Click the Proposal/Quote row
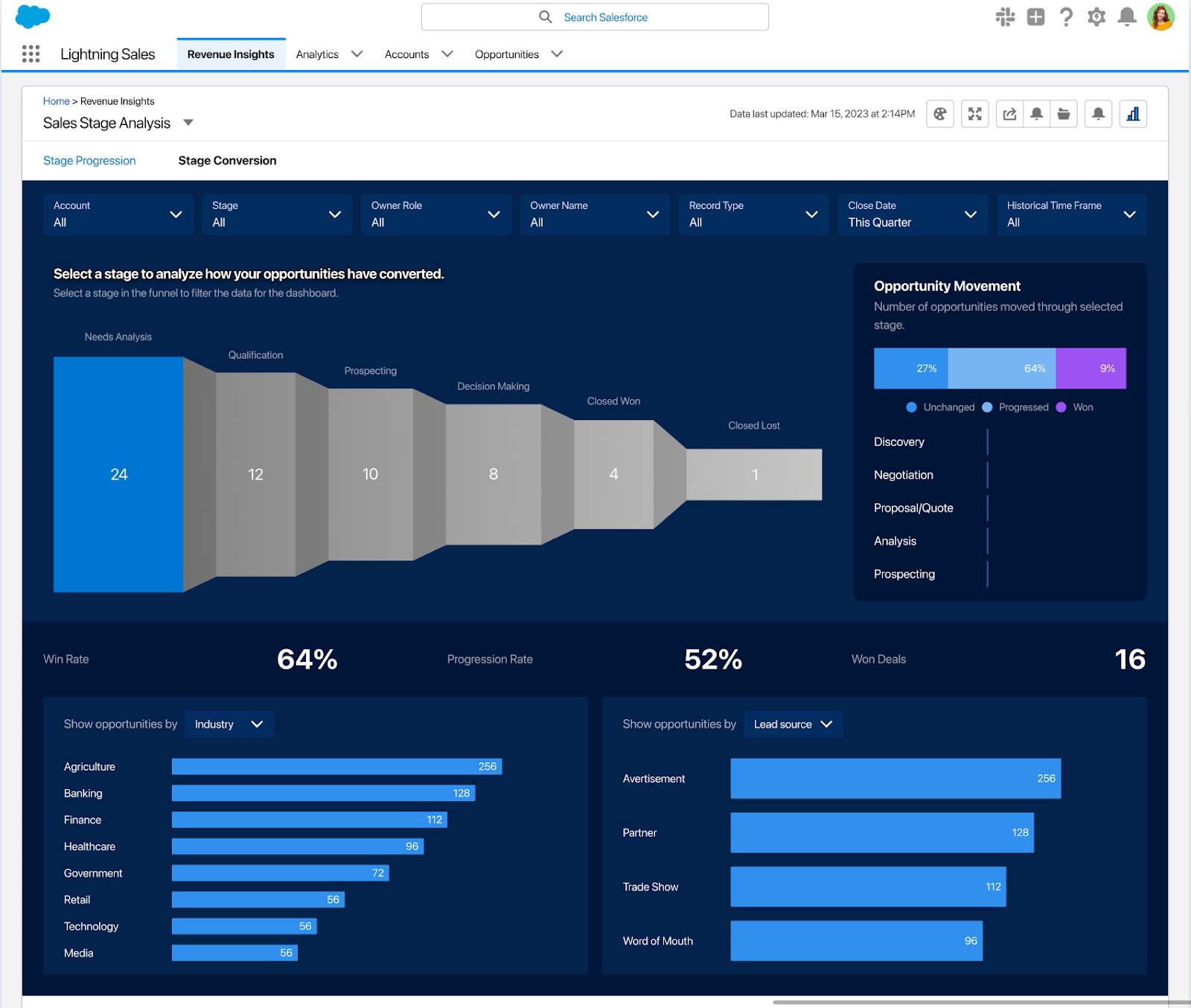 tap(1000, 508)
